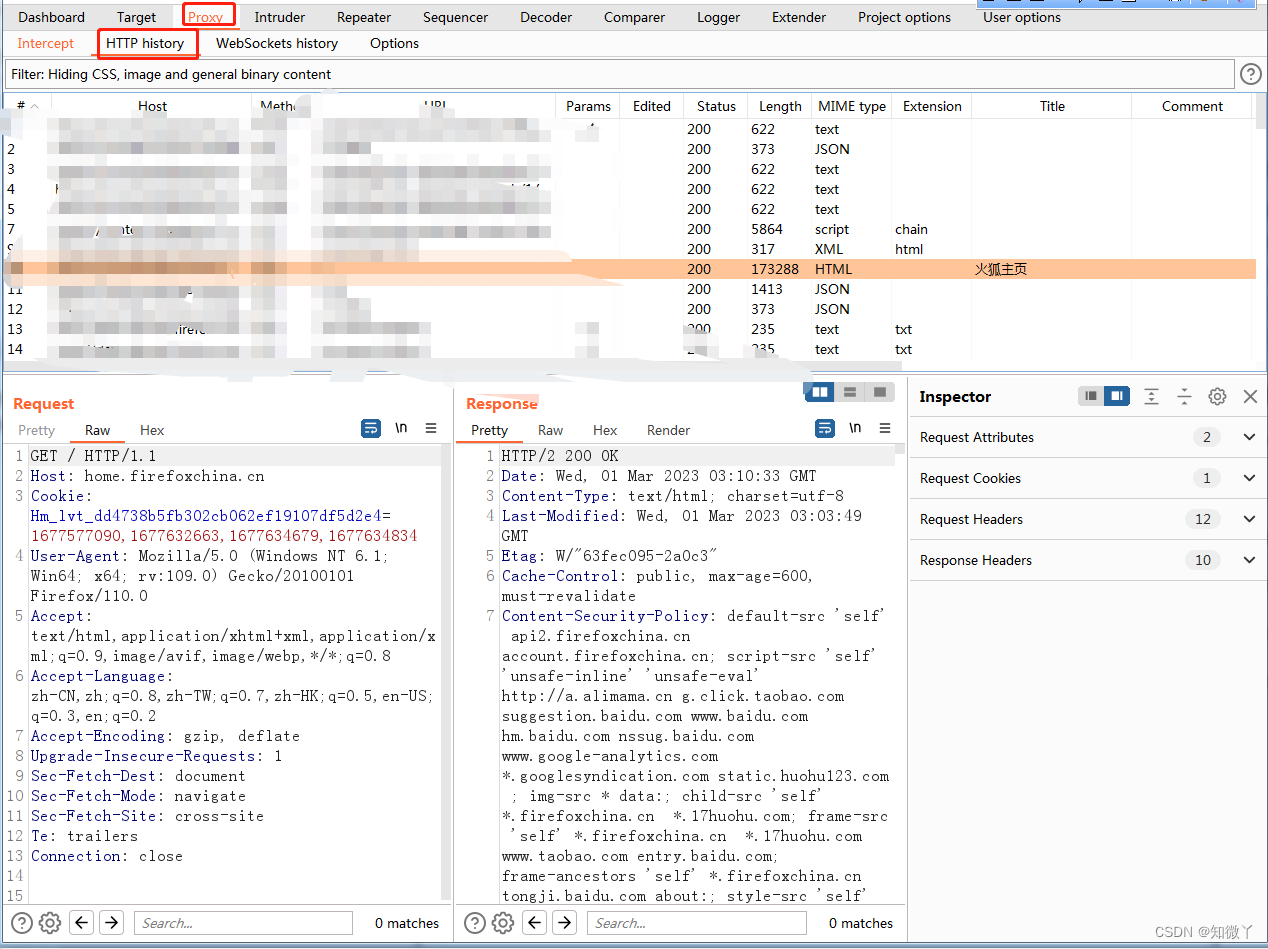Switch to the WebSockets history tab

tap(277, 43)
